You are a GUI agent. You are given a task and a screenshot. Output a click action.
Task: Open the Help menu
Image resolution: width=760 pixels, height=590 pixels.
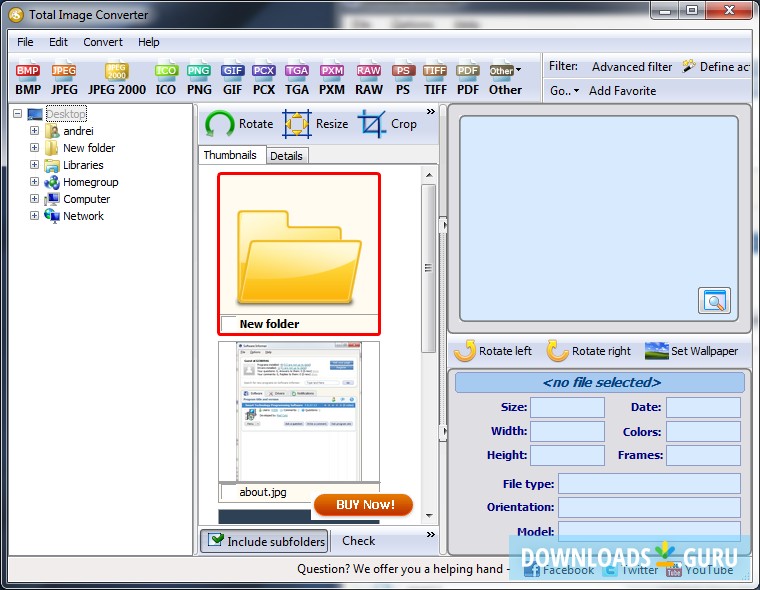click(x=148, y=42)
